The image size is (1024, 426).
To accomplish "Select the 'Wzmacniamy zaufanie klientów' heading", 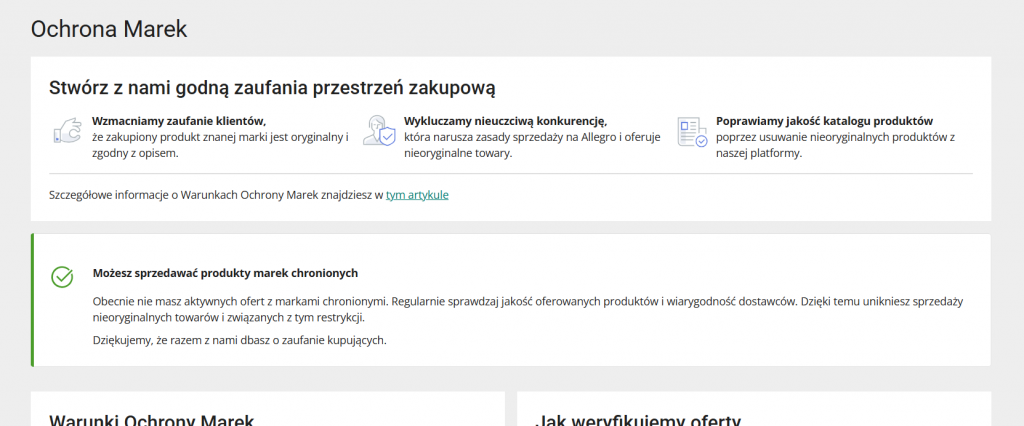I will tap(179, 121).
